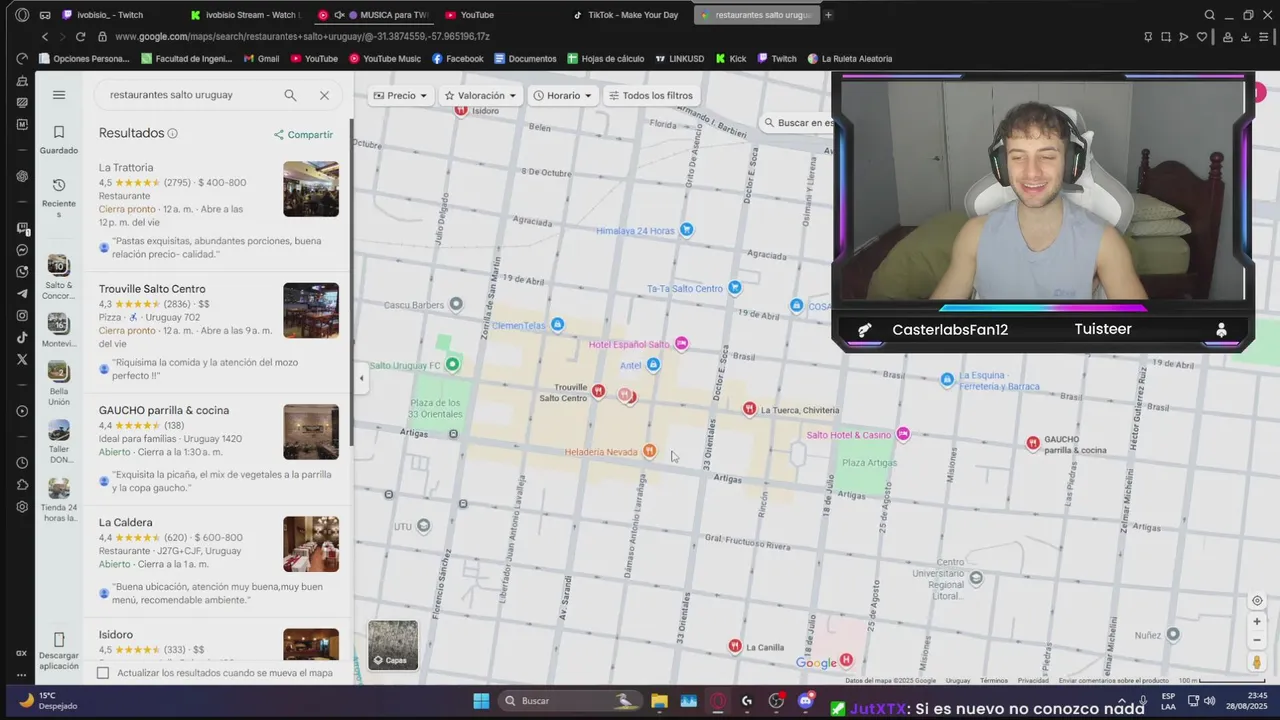The width and height of the screenshot is (1280, 720).
Task: Clear the search with the X icon
Action: click(324, 95)
